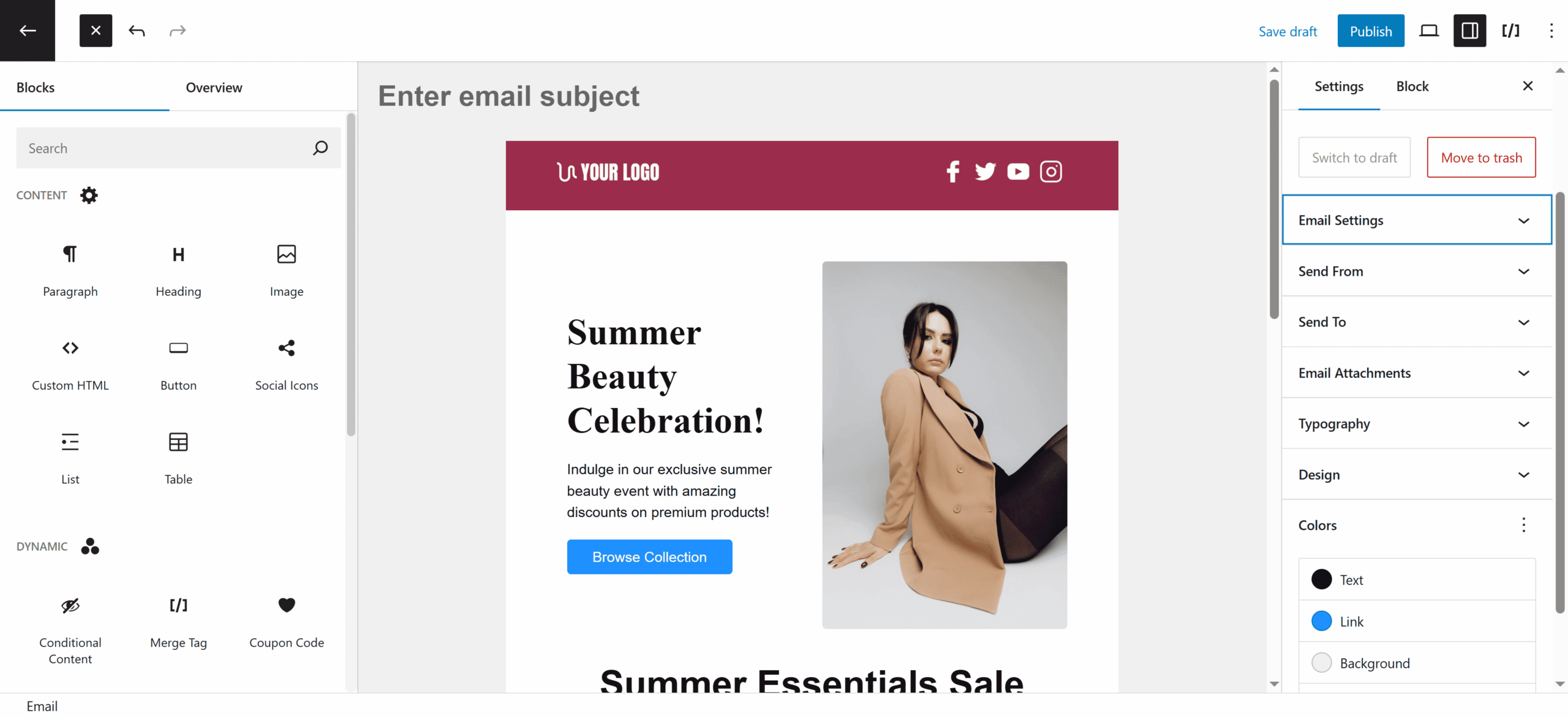
Task: Click the email subject field
Action: click(508, 96)
